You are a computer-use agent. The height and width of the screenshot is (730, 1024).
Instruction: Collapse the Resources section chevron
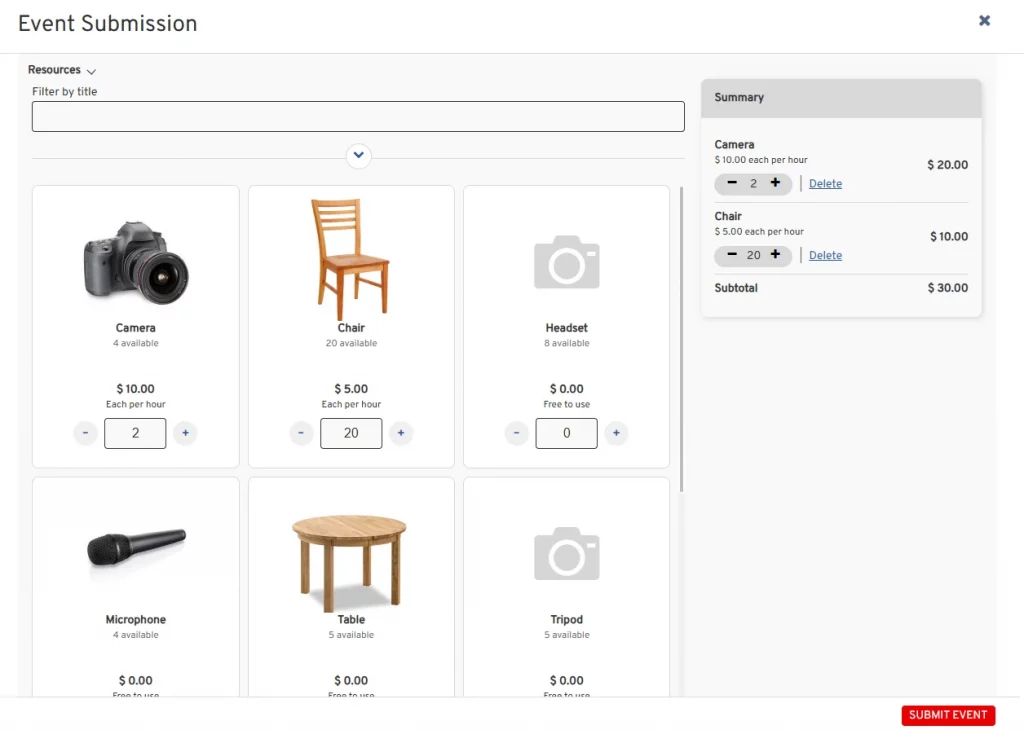91,71
